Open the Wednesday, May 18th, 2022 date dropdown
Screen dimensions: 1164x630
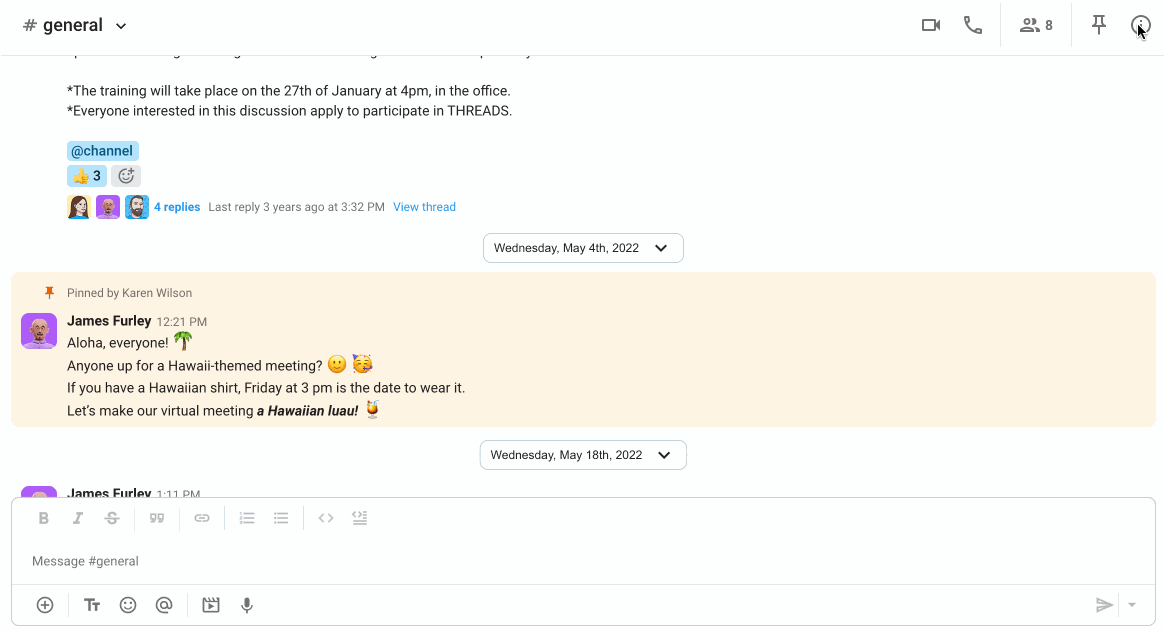[583, 455]
